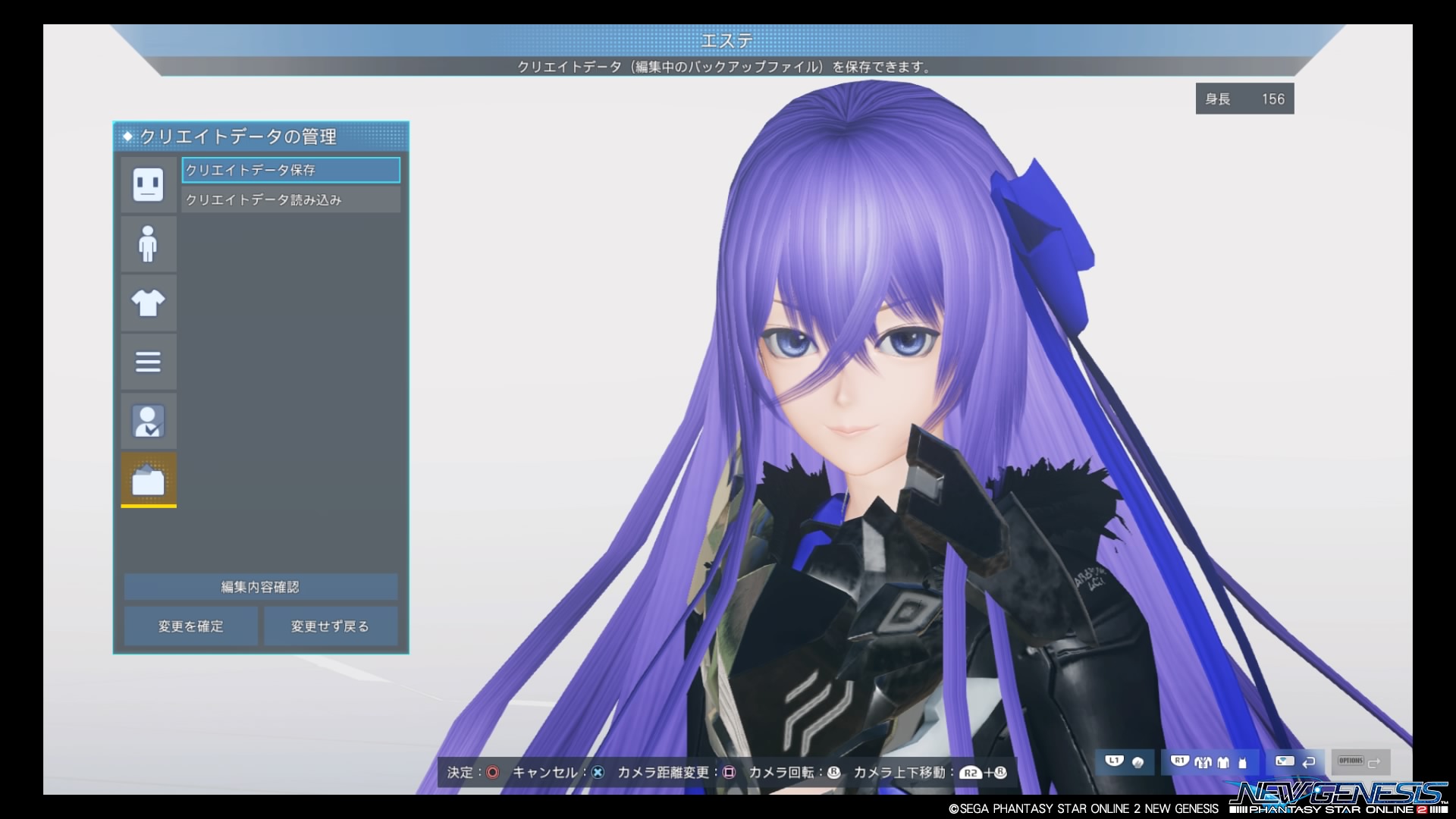The image size is (1456, 819).
Task: Select the create data folder icon
Action: (x=149, y=480)
